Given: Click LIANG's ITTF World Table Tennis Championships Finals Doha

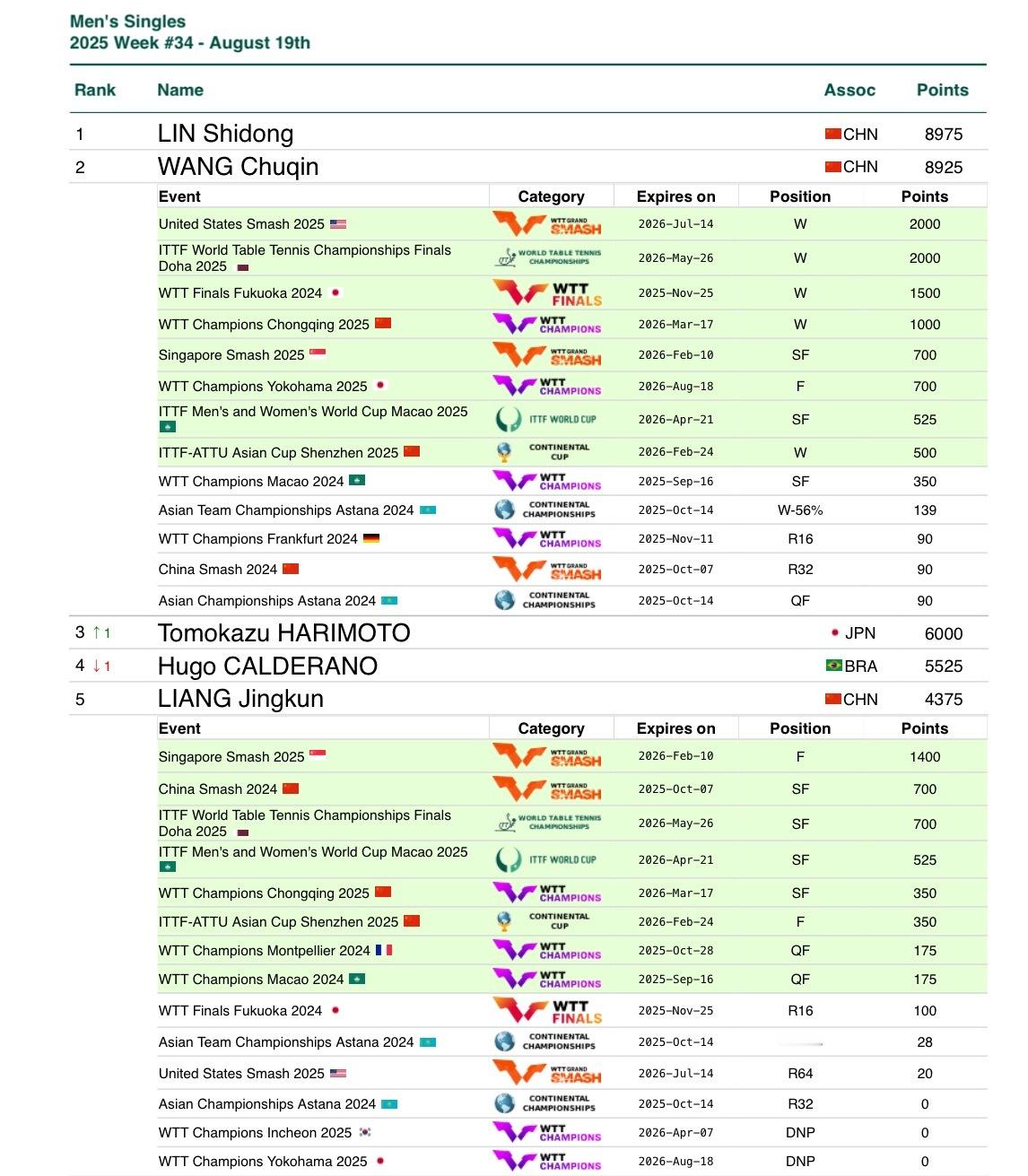Looking at the screenshot, I should click(305, 823).
